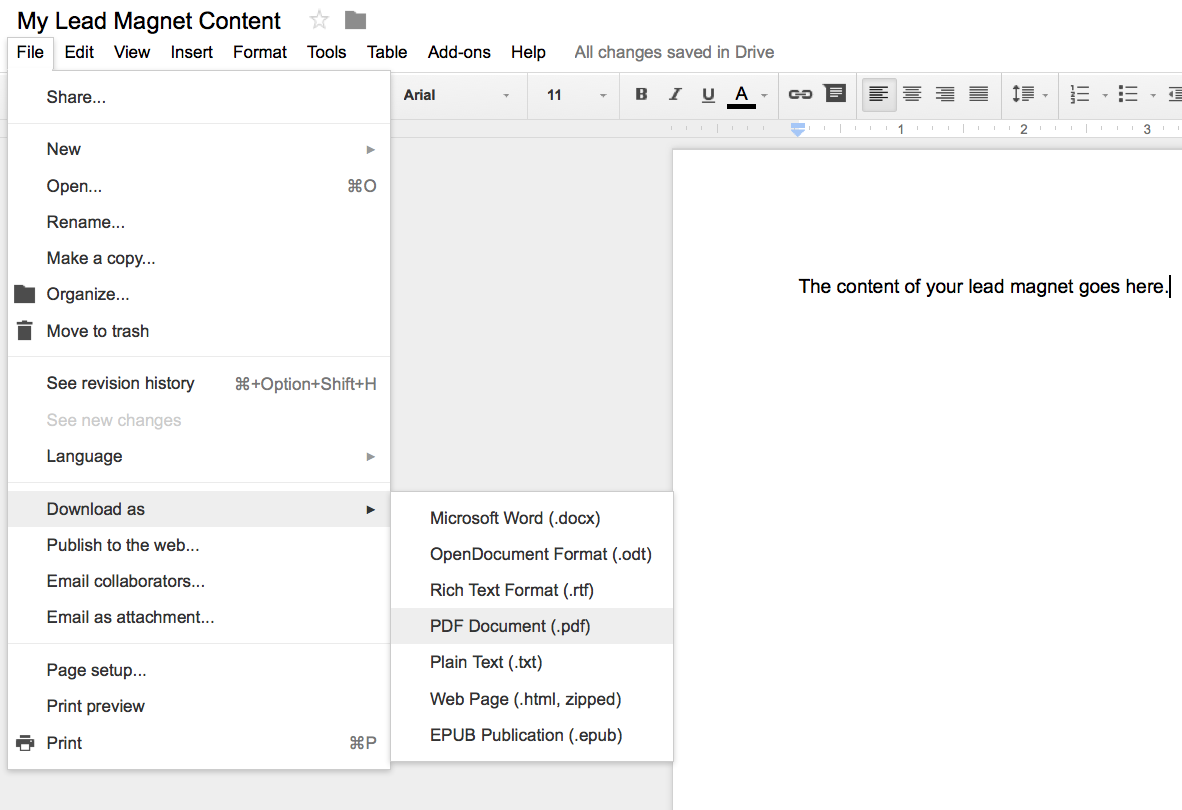Open the Add-ons menu
This screenshot has width=1182, height=810.
459,53
